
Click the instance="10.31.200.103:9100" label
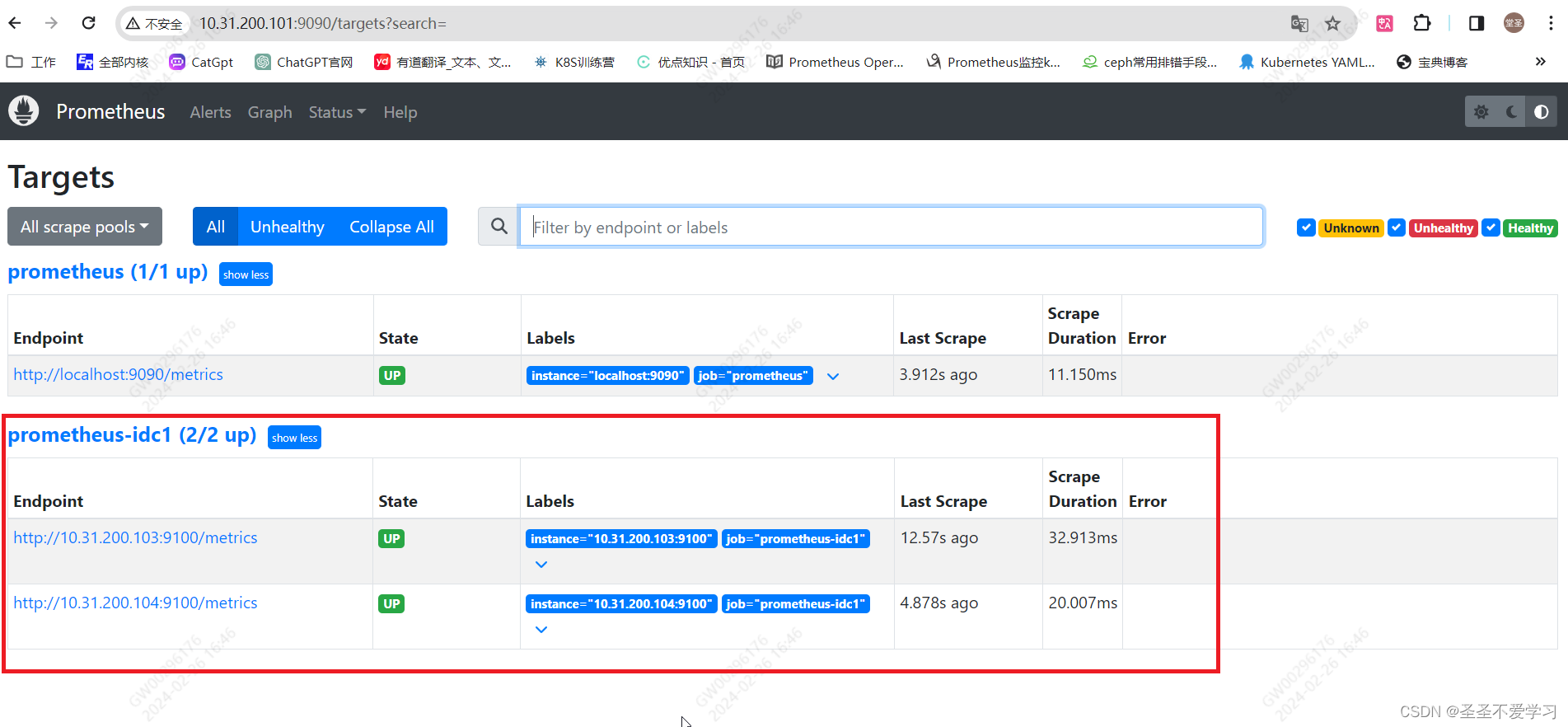(621, 539)
